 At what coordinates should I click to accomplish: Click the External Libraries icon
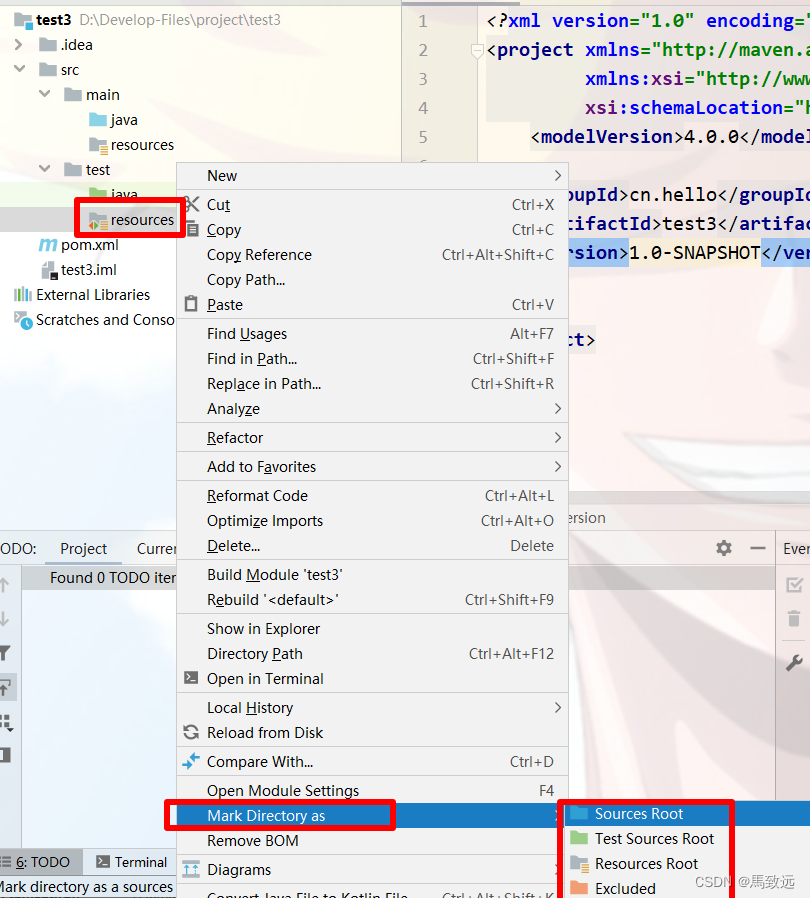coord(22,294)
